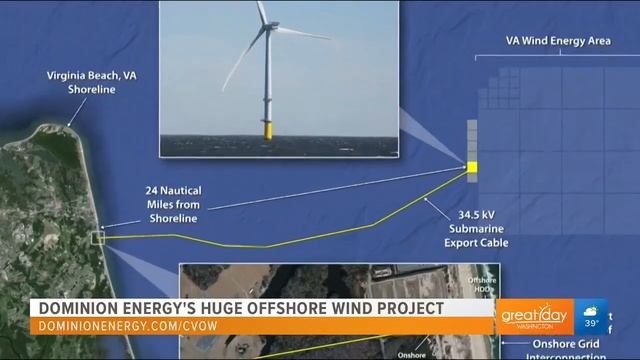Click the 'Offshore HDD' label in aerial photo
The height and width of the screenshot is (360, 640).
[x=482, y=284]
